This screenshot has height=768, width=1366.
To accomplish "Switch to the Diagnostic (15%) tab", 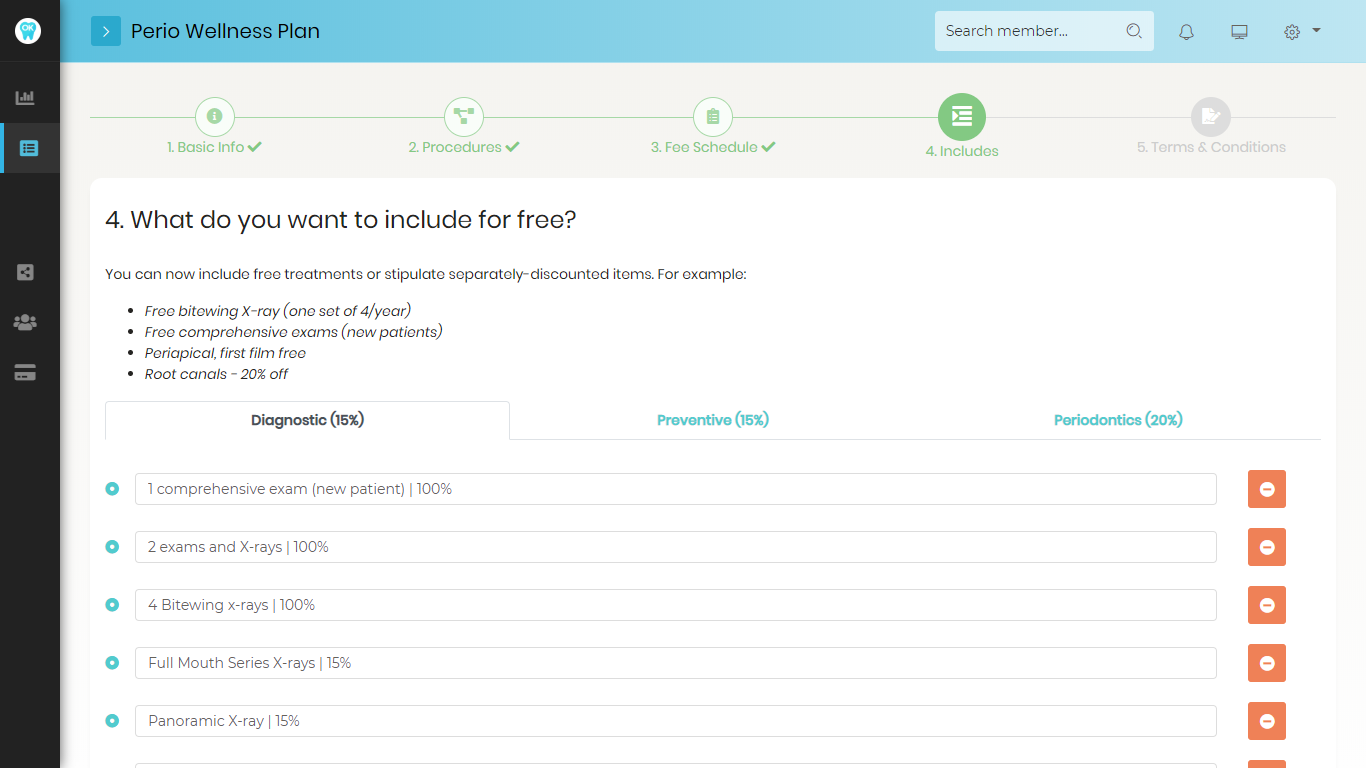I will [x=307, y=420].
